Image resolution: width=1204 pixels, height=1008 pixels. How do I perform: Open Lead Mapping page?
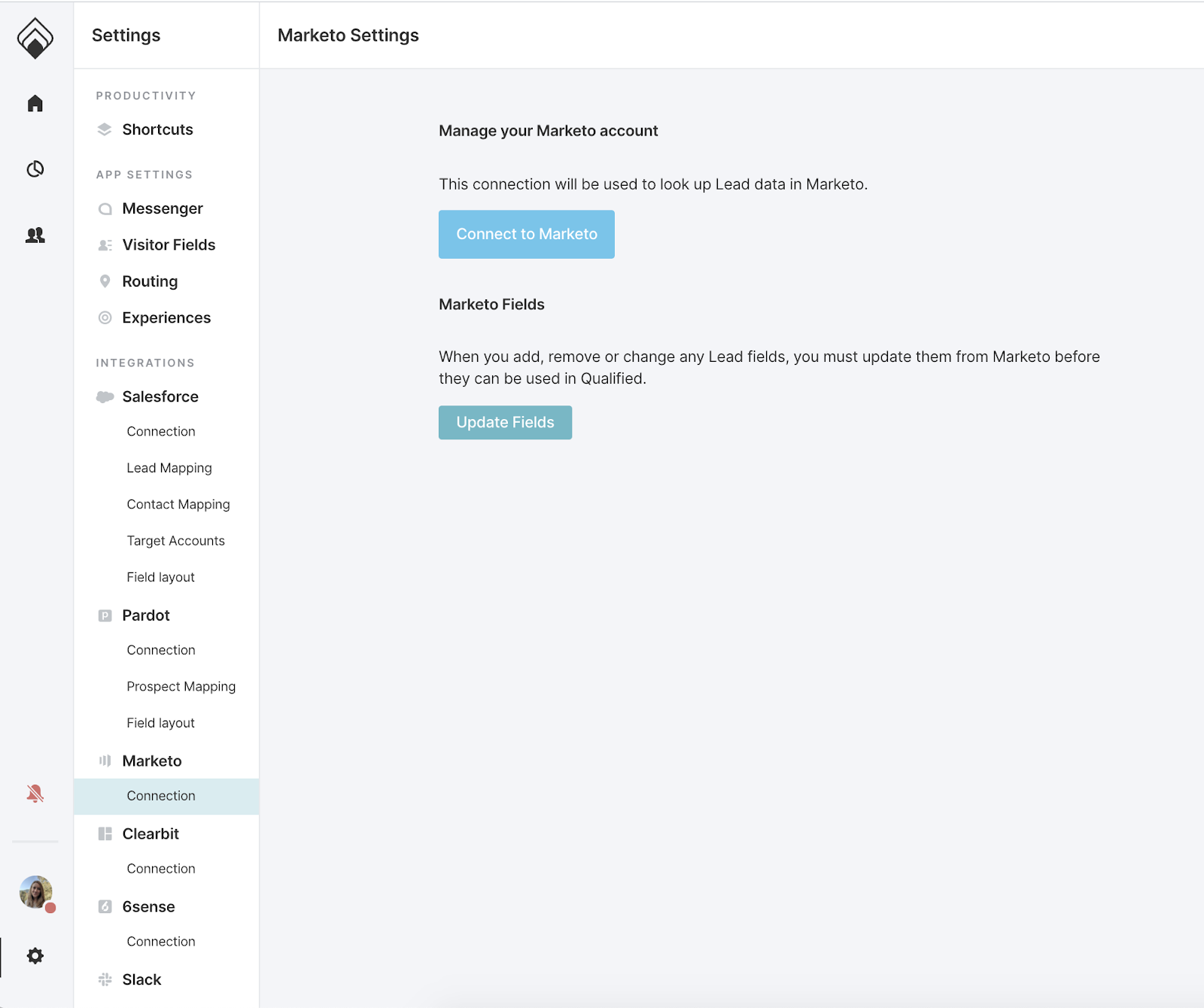[x=169, y=468]
